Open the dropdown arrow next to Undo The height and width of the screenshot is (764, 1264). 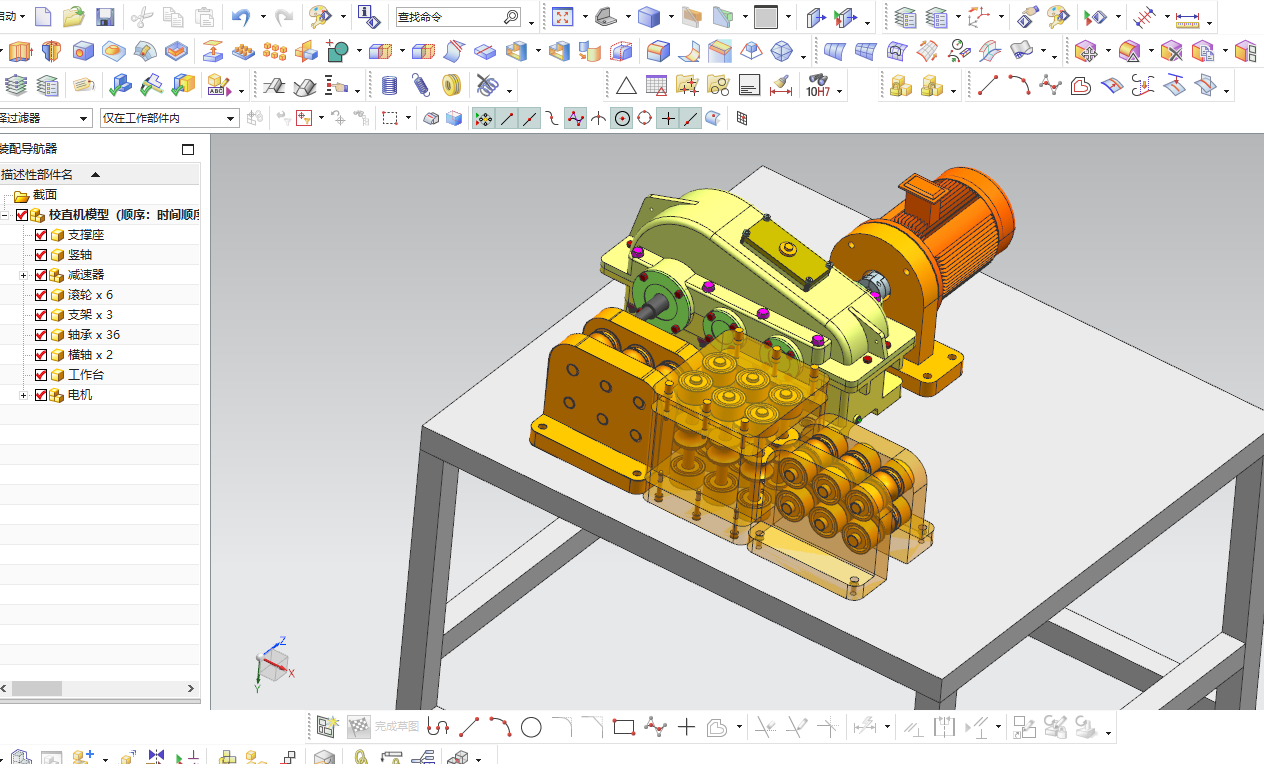[263, 18]
